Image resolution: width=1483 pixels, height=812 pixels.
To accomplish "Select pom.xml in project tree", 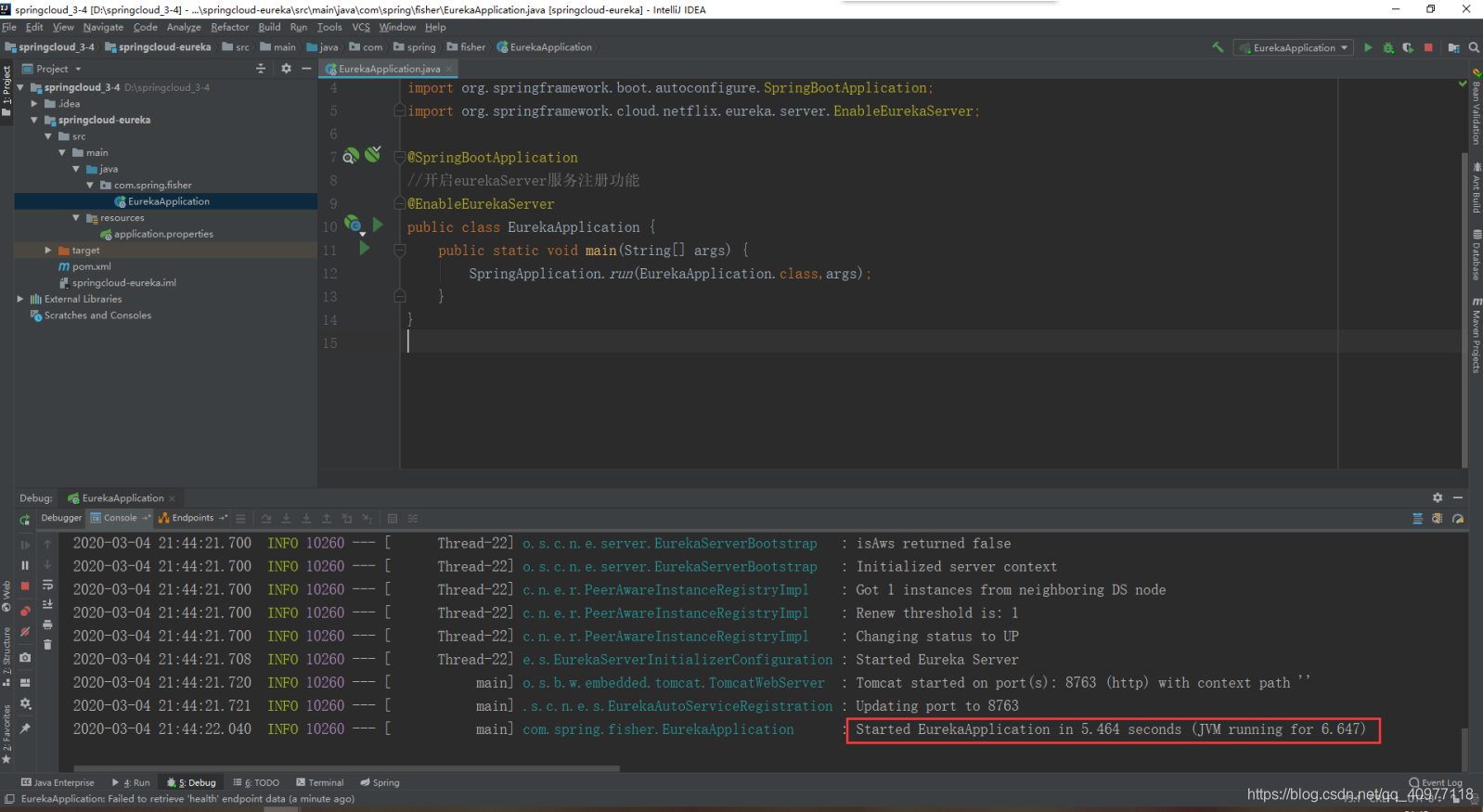I will pyautogui.click(x=91, y=266).
